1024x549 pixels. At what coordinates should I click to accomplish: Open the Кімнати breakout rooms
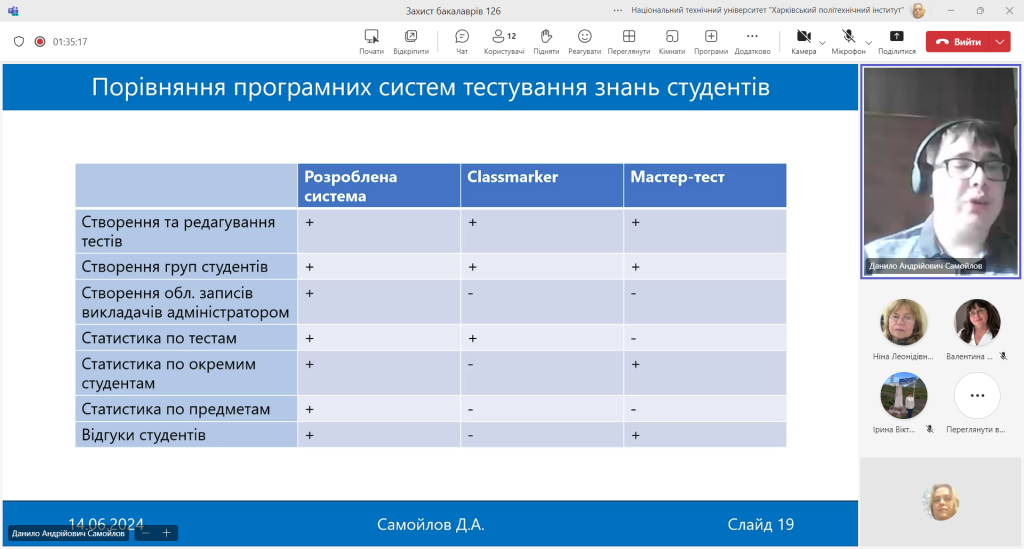[671, 37]
